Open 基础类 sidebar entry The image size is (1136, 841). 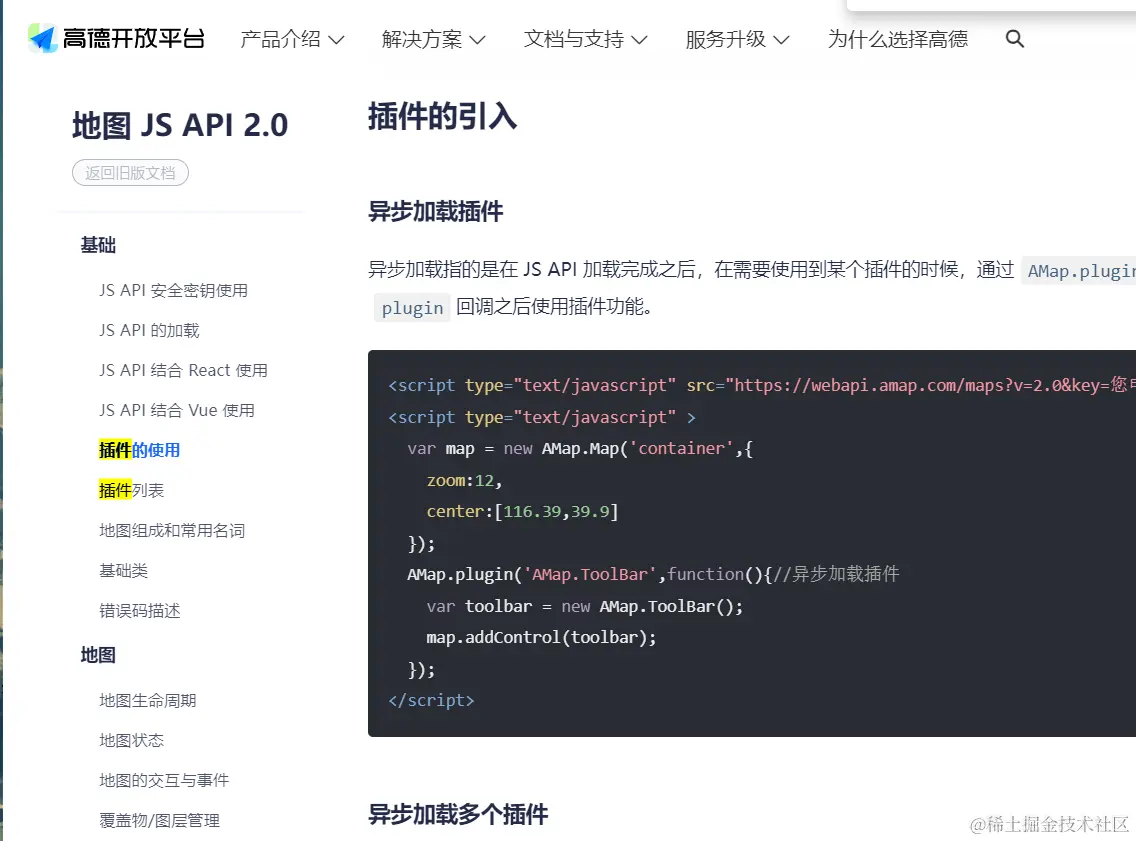pos(123,571)
